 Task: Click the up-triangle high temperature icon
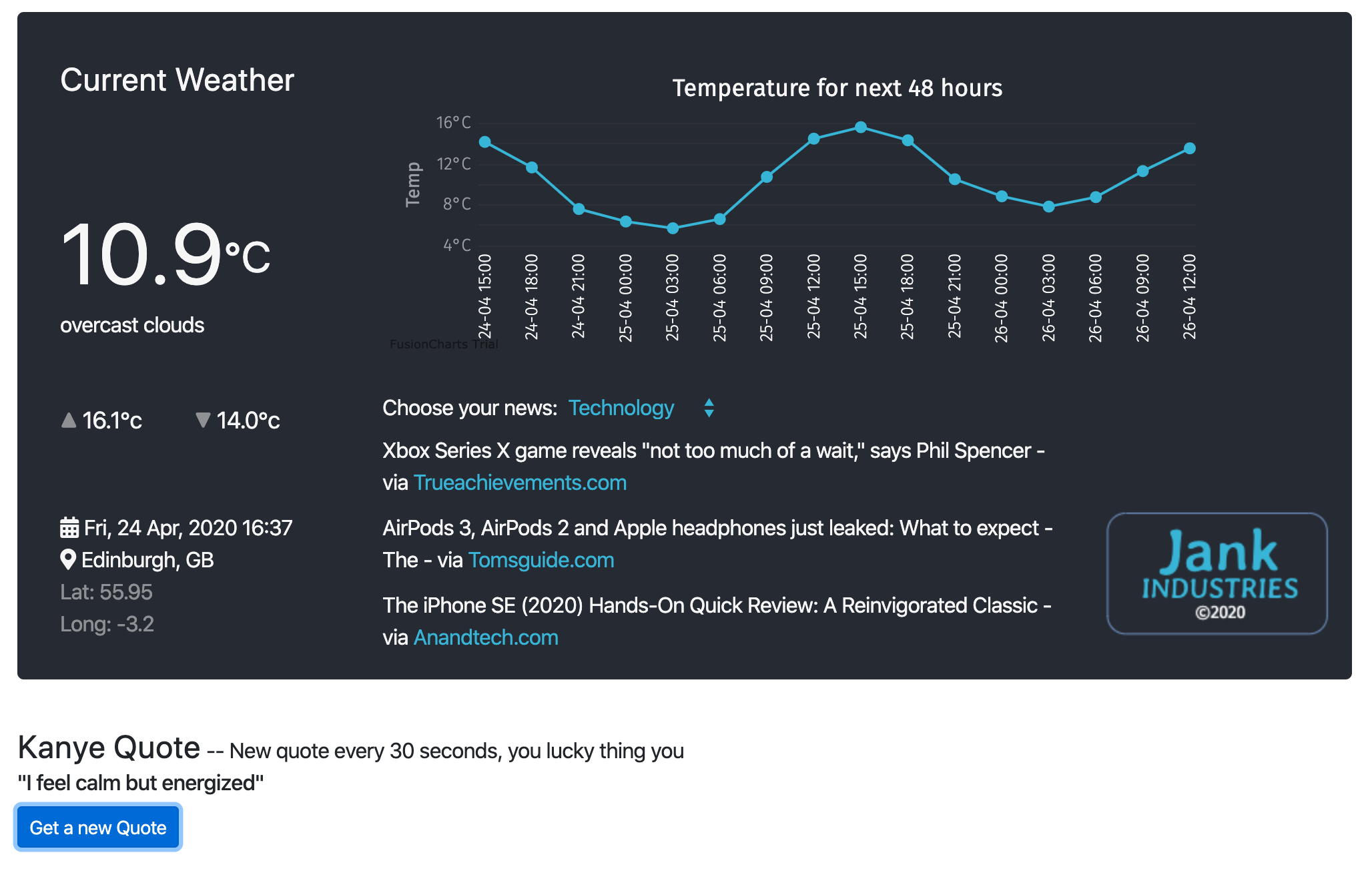click(68, 420)
